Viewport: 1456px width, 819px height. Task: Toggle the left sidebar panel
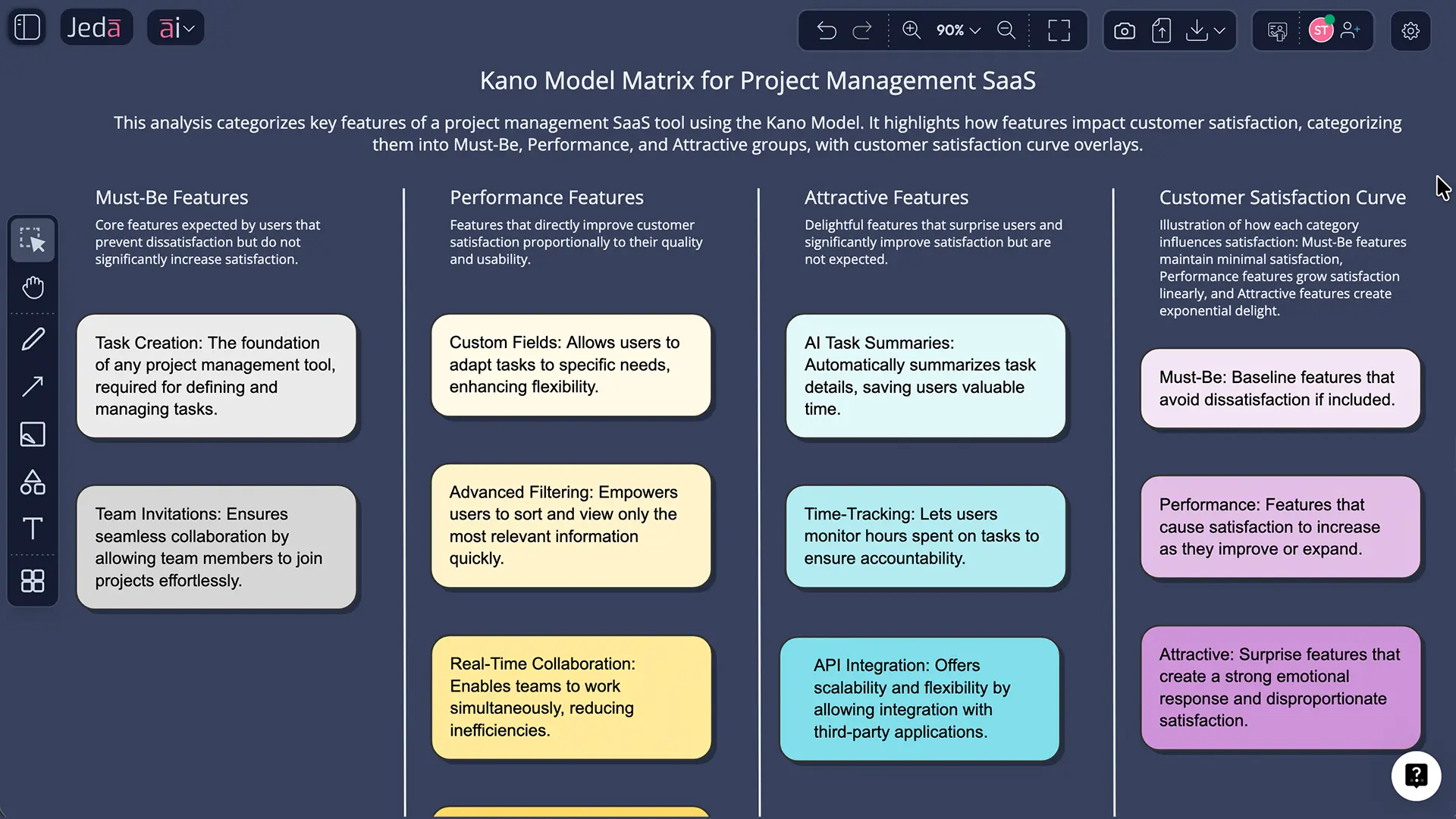point(27,27)
